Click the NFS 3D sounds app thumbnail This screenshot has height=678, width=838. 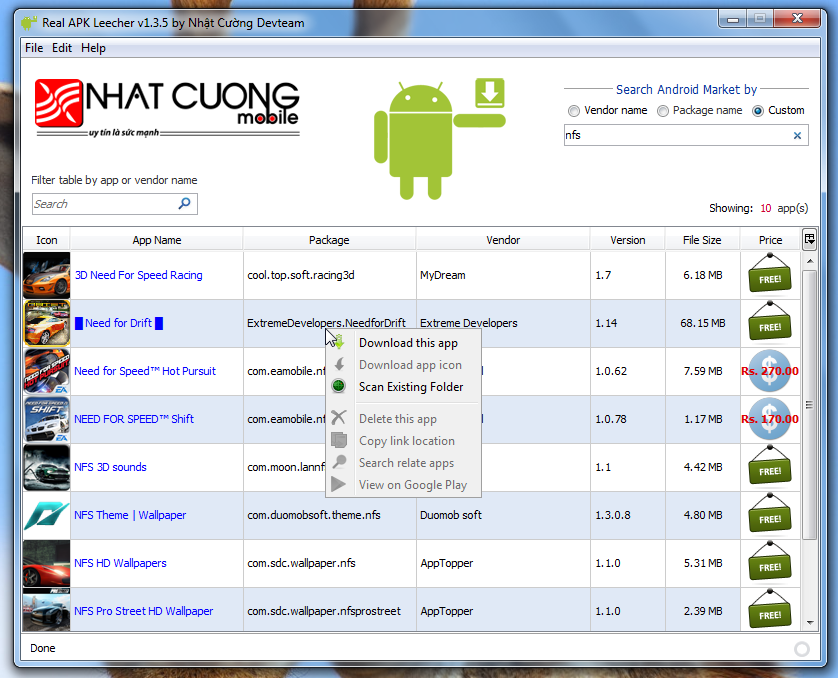pyautogui.click(x=46, y=467)
